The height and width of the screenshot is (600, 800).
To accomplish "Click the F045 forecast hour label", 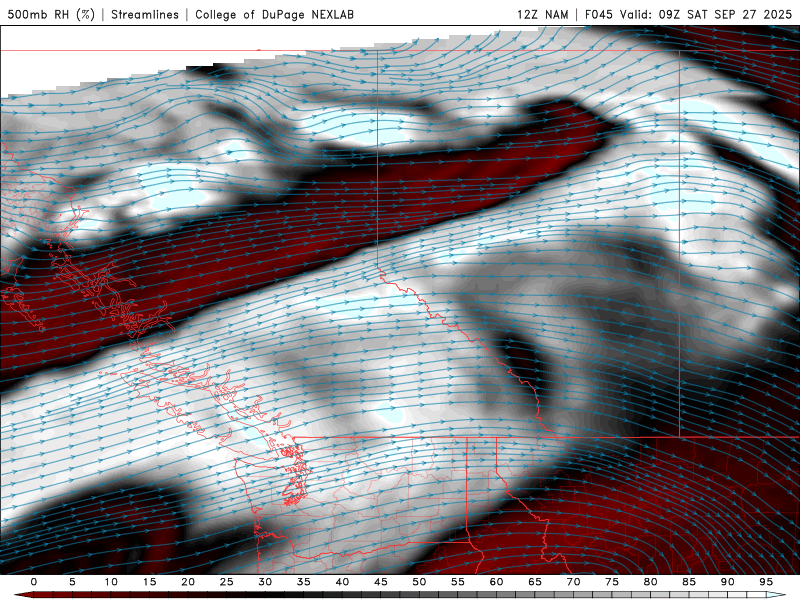I will click(x=599, y=14).
